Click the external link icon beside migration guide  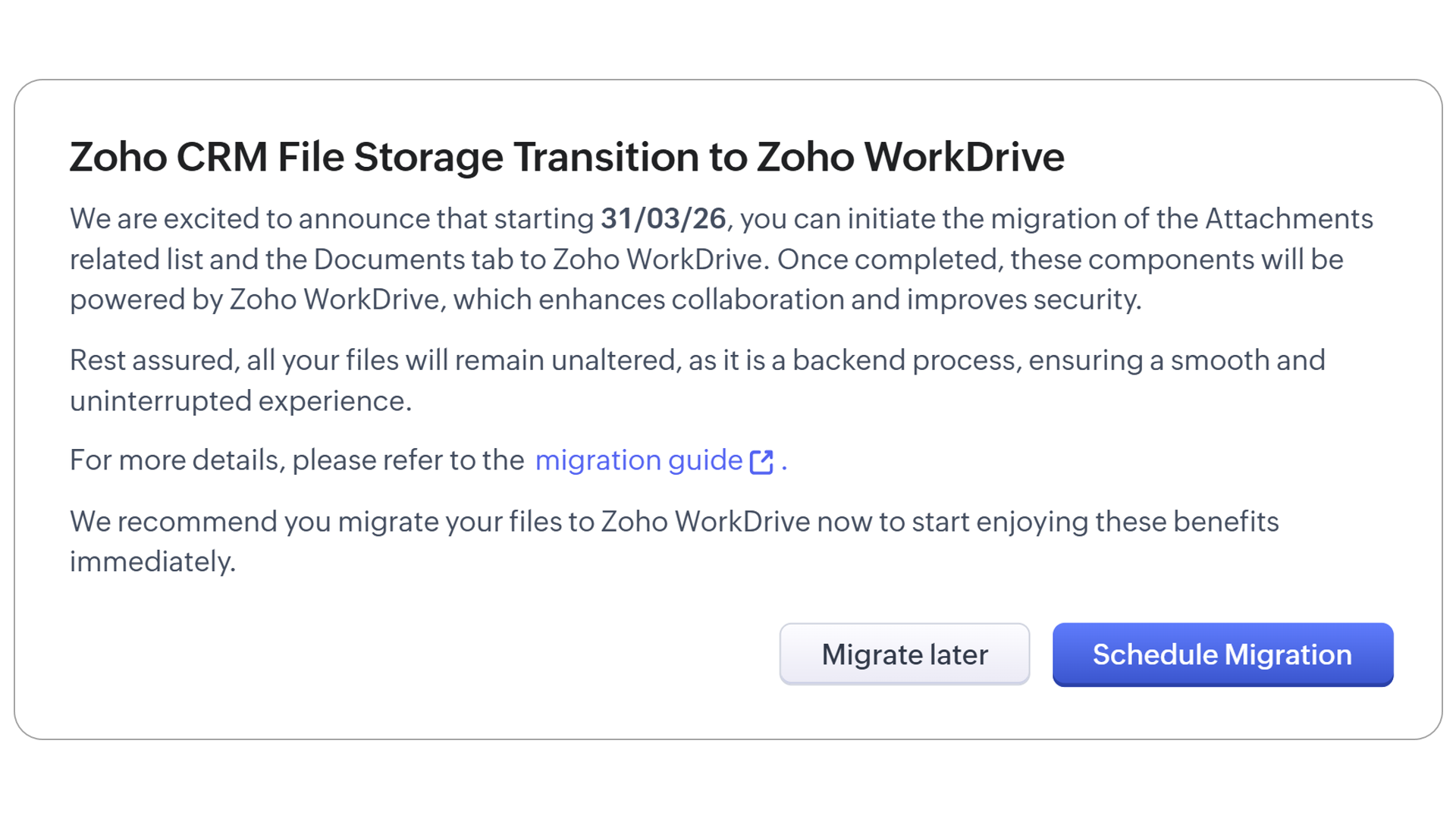click(x=761, y=461)
